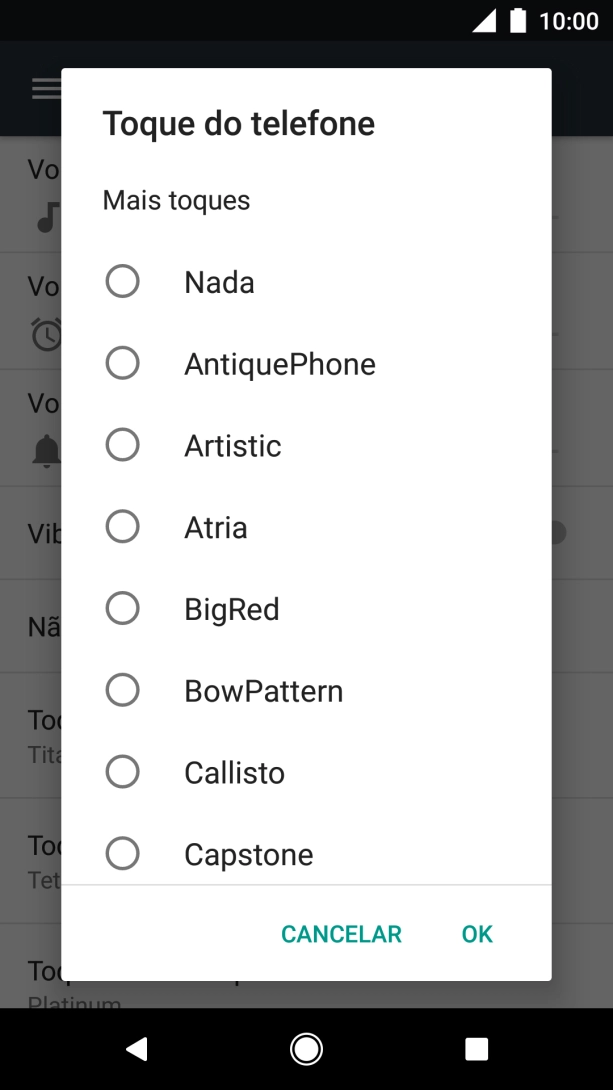613x1090 pixels.
Task: Tap the Mais toques section heading
Action: 176,200
